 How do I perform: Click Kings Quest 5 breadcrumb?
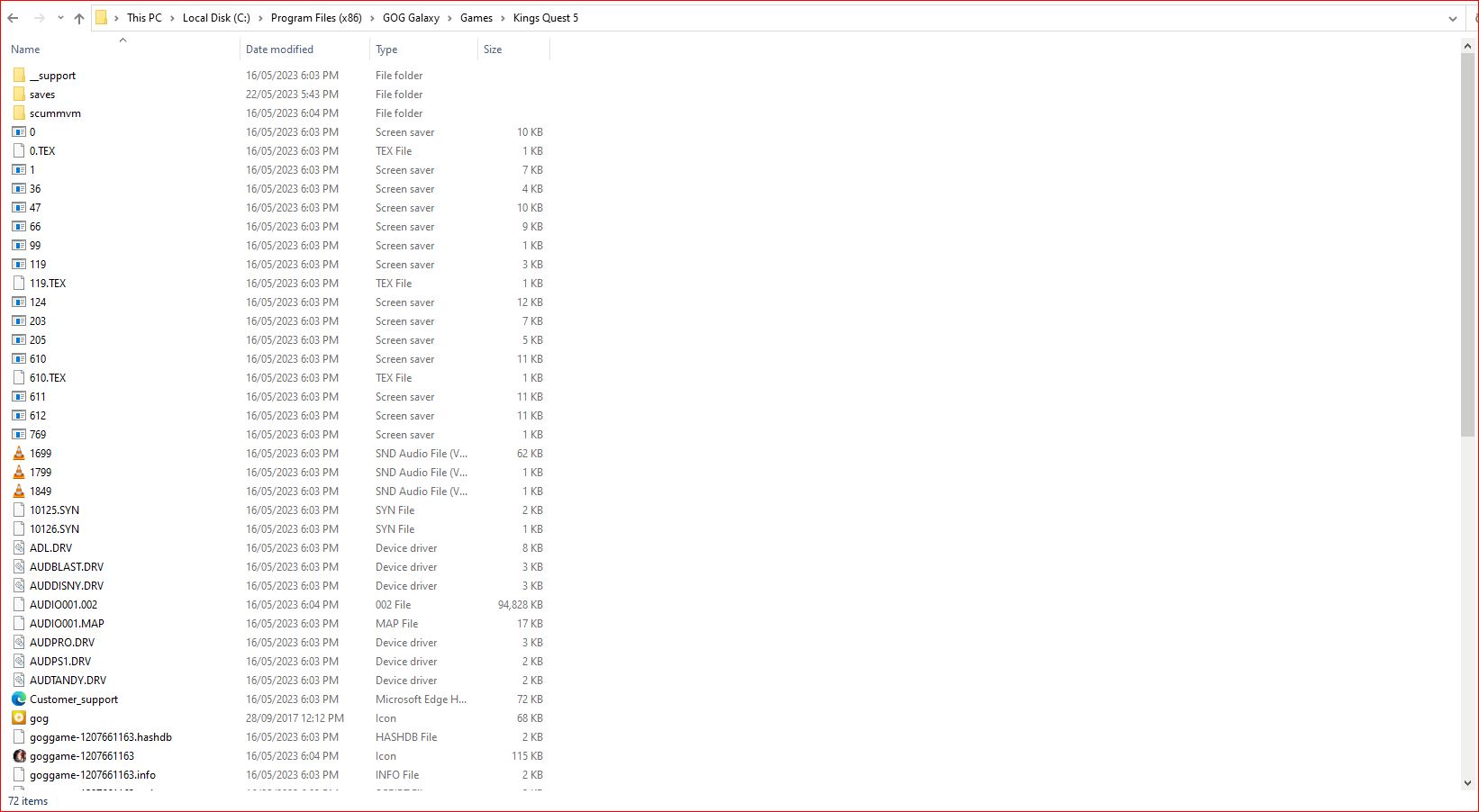[x=546, y=18]
